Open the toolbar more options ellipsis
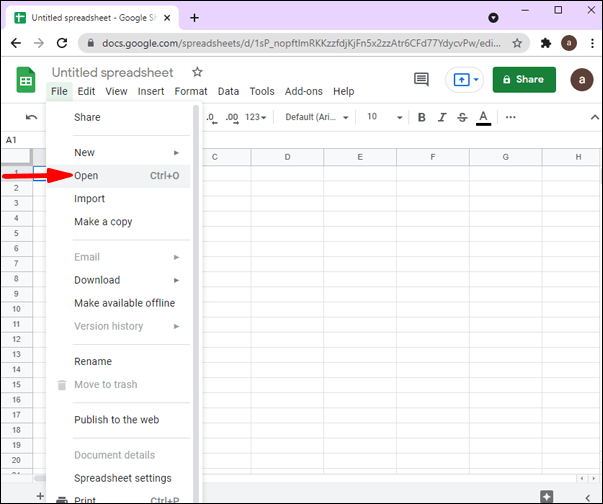603x504 pixels. coord(510,117)
